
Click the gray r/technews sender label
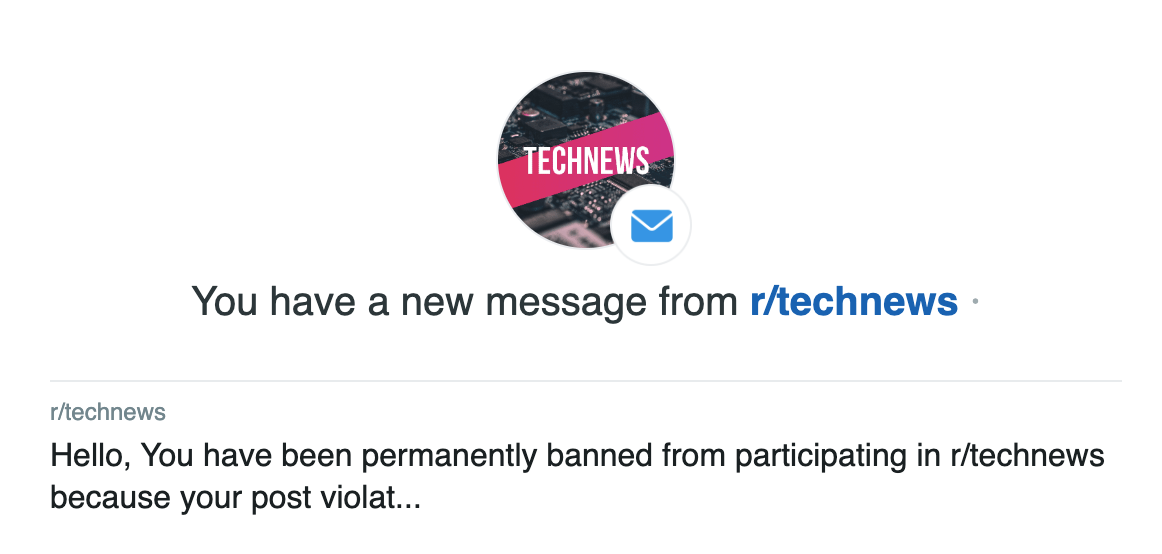pyautogui.click(x=108, y=412)
